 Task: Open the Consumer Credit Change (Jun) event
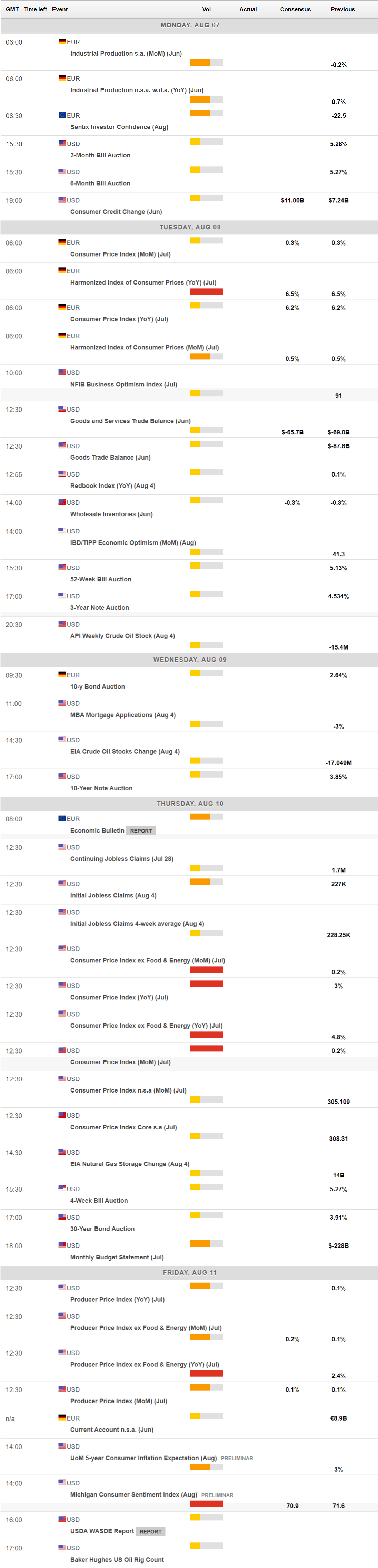pyautogui.click(x=116, y=212)
